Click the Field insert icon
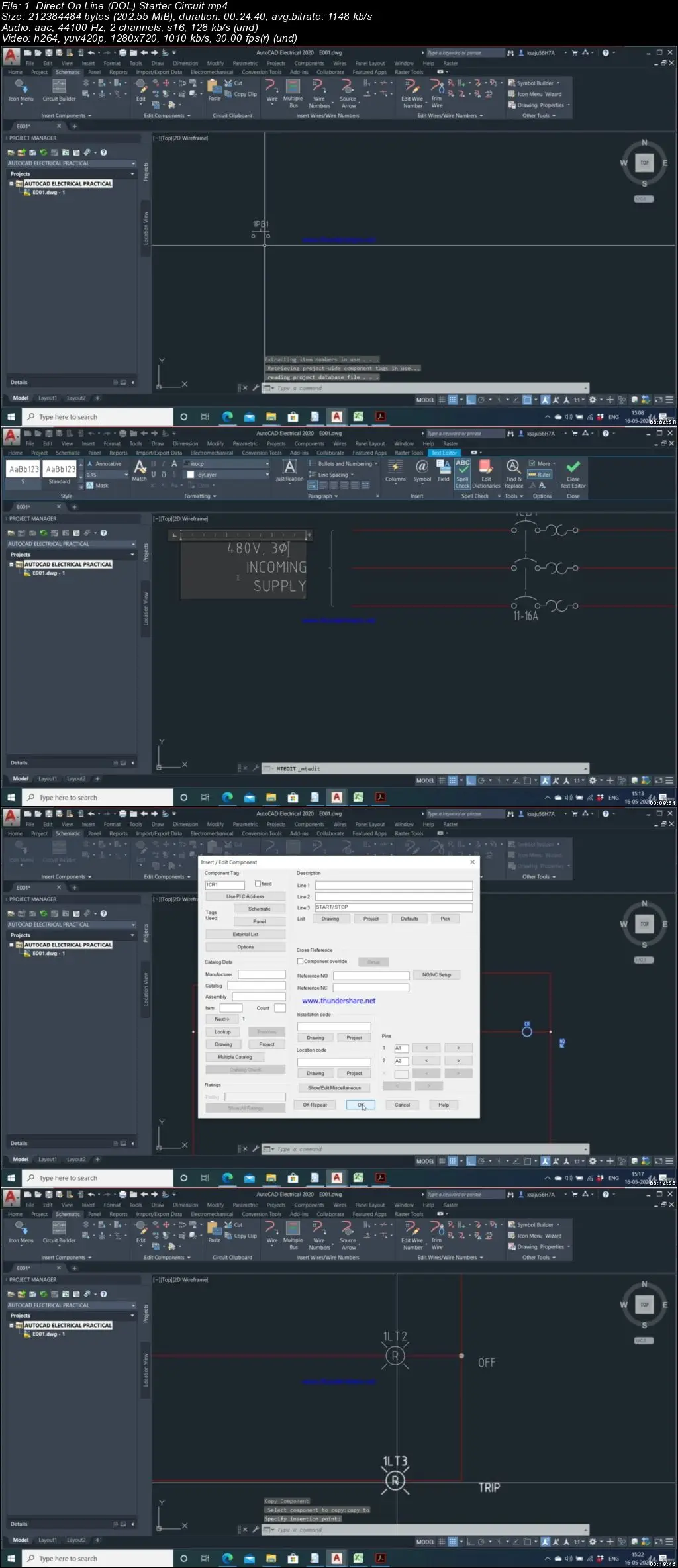The width and height of the screenshot is (678, 1568). (443, 471)
